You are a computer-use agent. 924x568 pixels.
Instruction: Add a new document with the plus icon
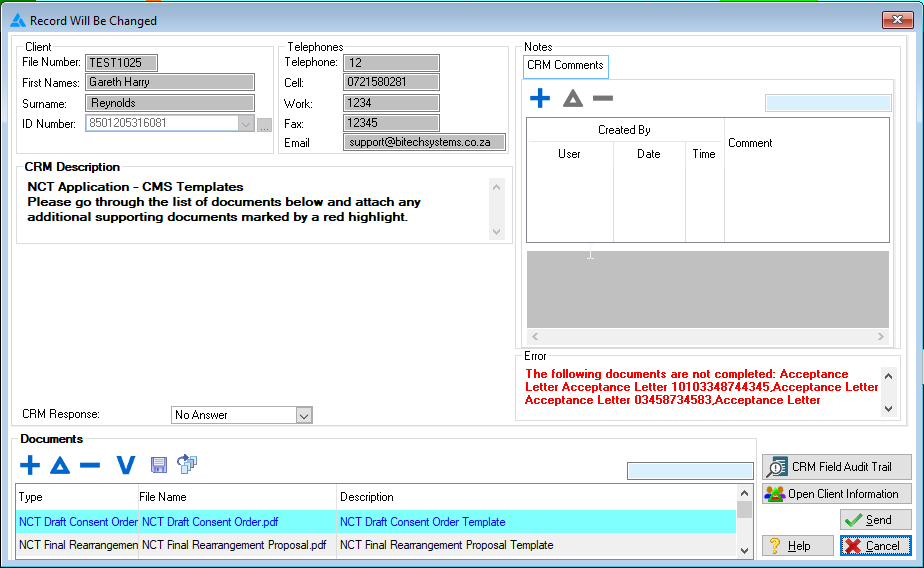[x=30, y=465]
